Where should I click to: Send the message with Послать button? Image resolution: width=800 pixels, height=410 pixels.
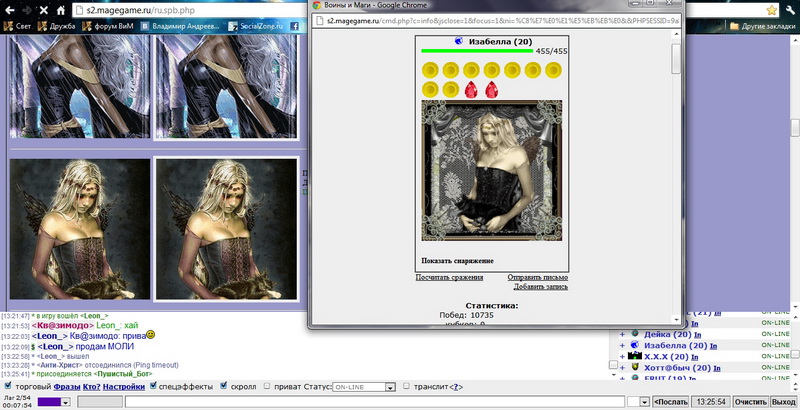pos(670,402)
